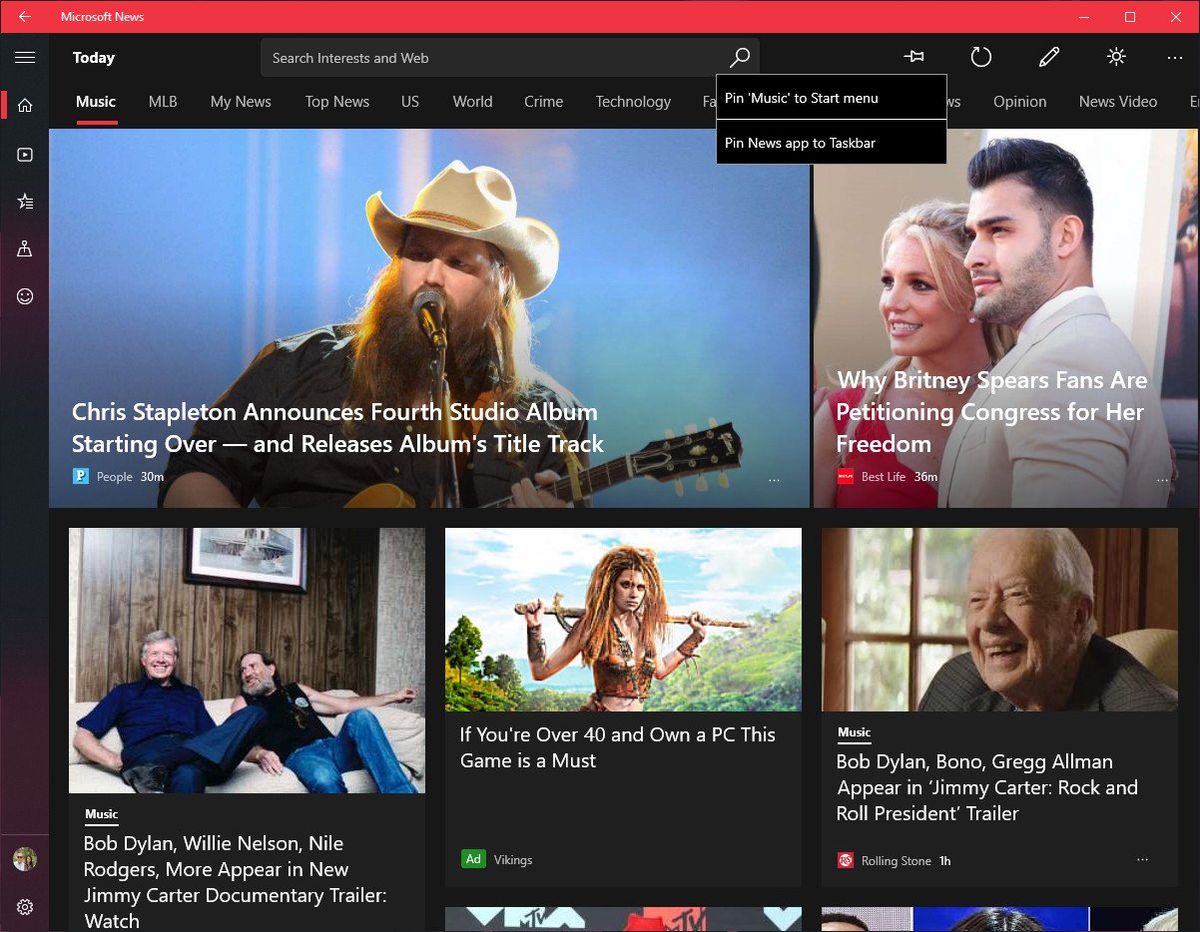Viewport: 1200px width, 932px height.
Task: Click the Rolling Stone source logo
Action: tap(845, 860)
